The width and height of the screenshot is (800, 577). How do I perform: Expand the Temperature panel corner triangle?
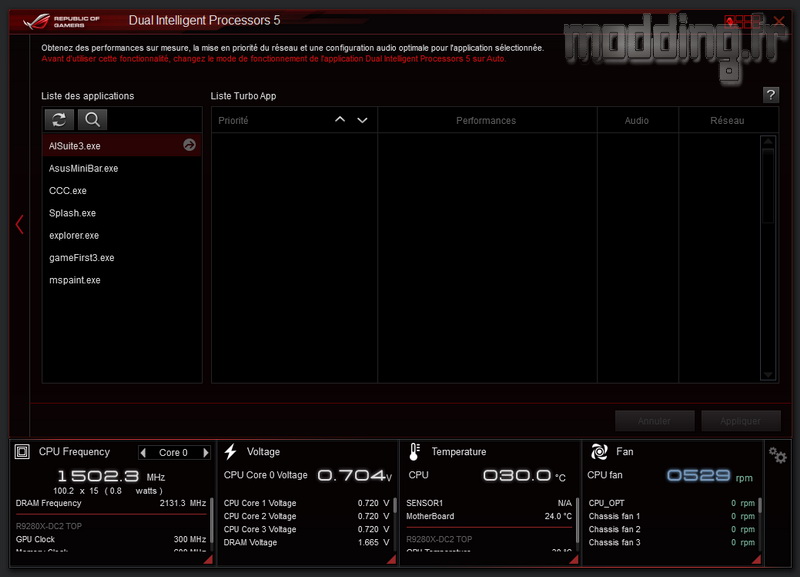point(573,560)
